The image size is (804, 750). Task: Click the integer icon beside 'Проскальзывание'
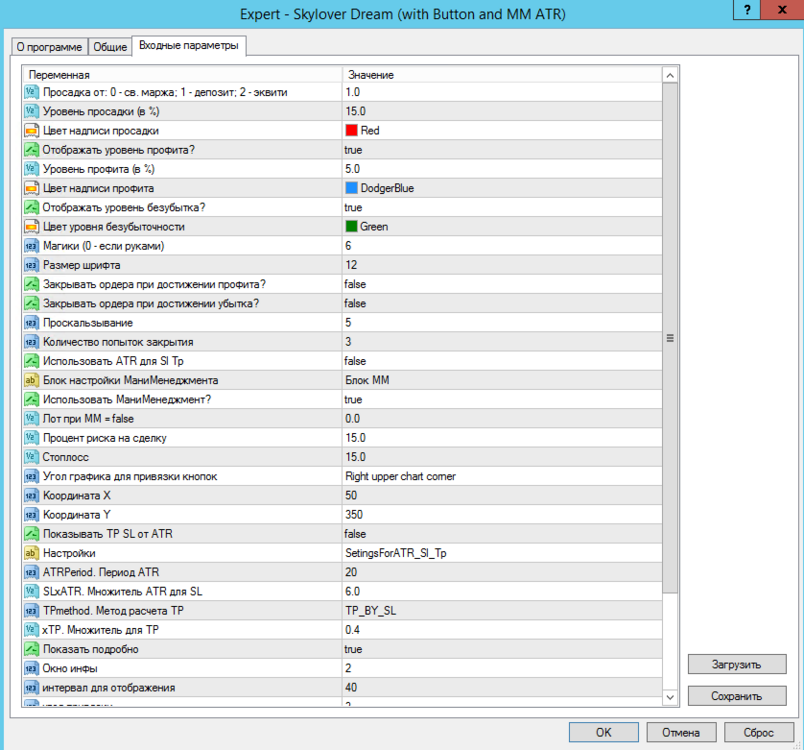(31, 322)
